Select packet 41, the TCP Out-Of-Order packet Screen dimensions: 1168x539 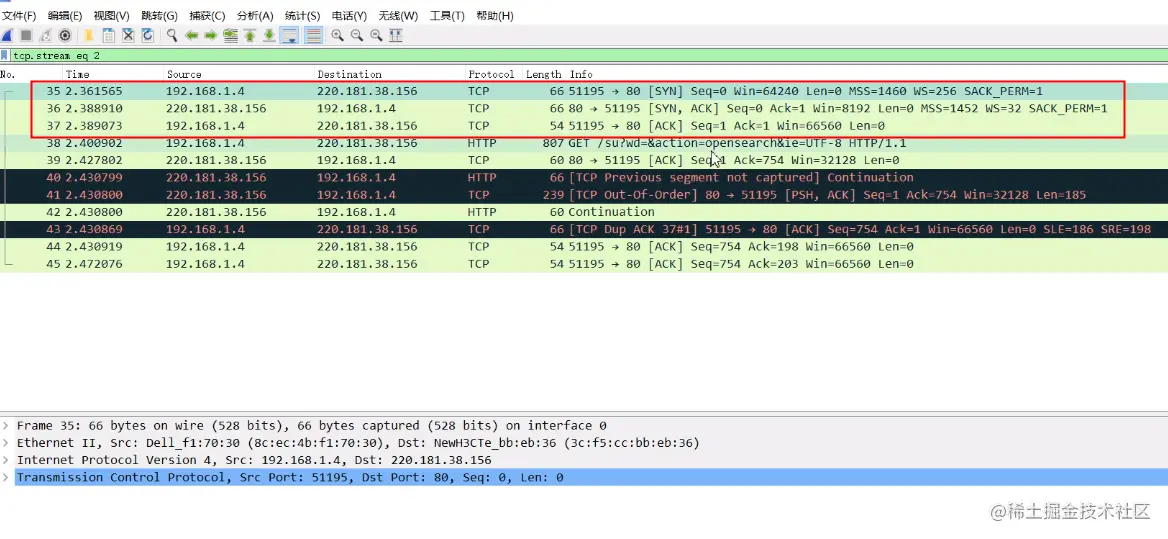(x=584, y=195)
